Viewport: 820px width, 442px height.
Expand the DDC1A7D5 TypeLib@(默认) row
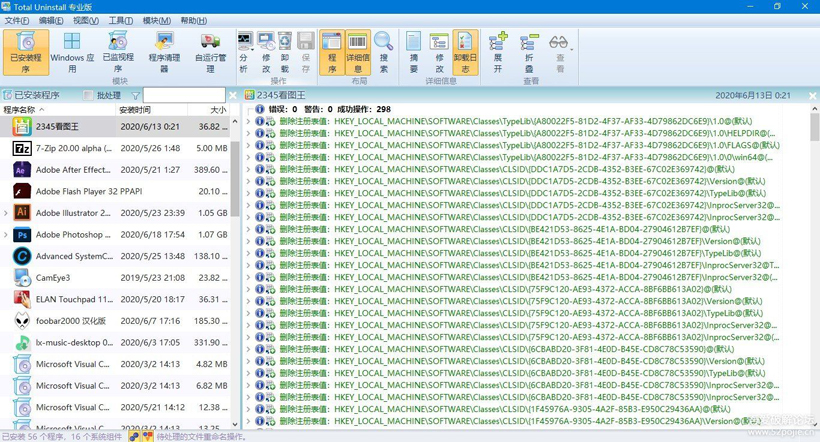(248, 194)
